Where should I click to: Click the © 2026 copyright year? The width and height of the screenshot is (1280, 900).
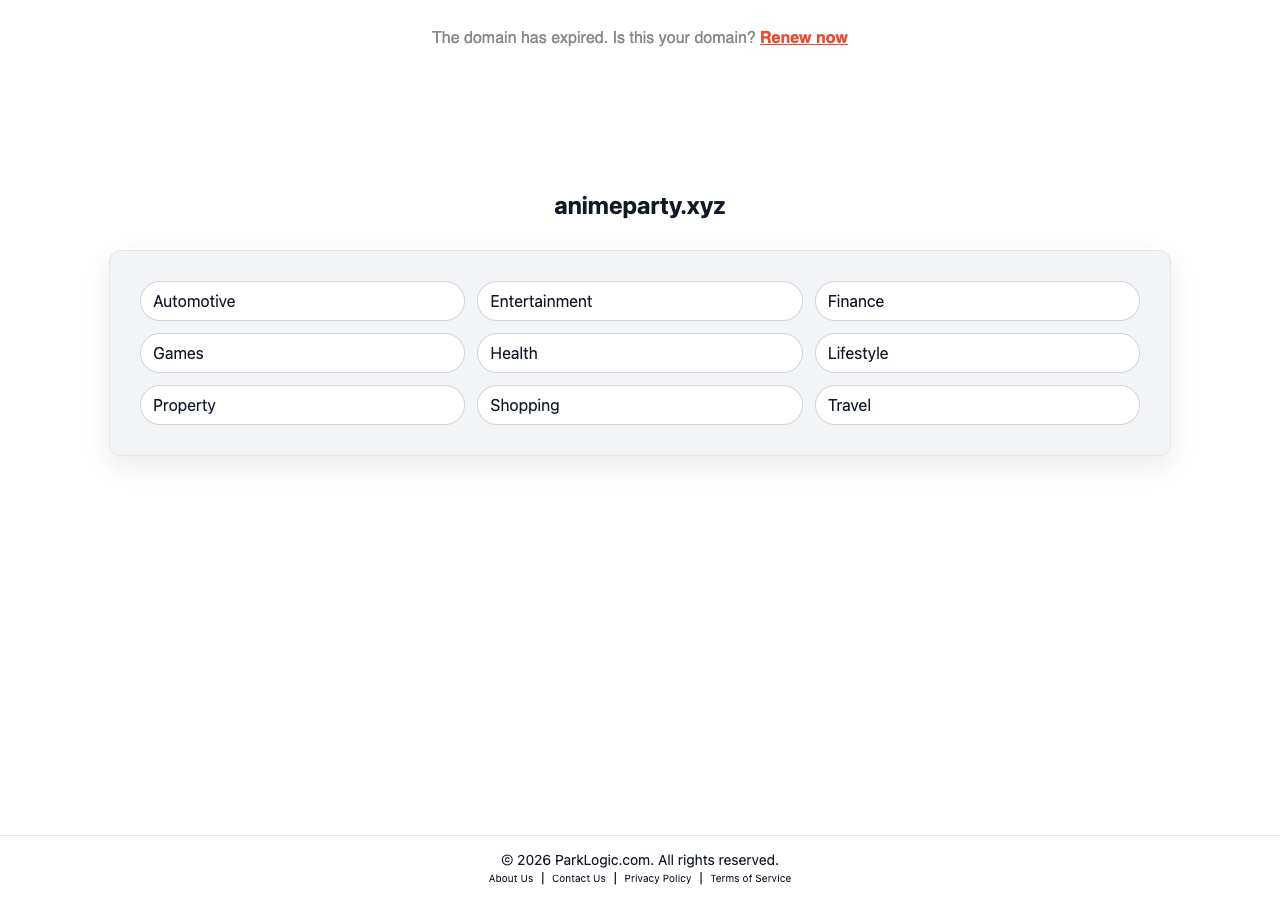pos(526,860)
